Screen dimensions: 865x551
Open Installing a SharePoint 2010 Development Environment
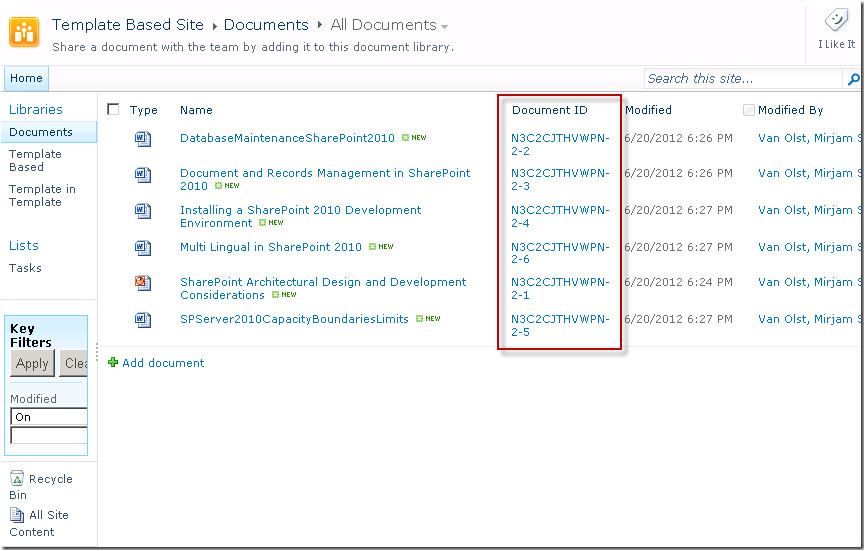pos(301,216)
